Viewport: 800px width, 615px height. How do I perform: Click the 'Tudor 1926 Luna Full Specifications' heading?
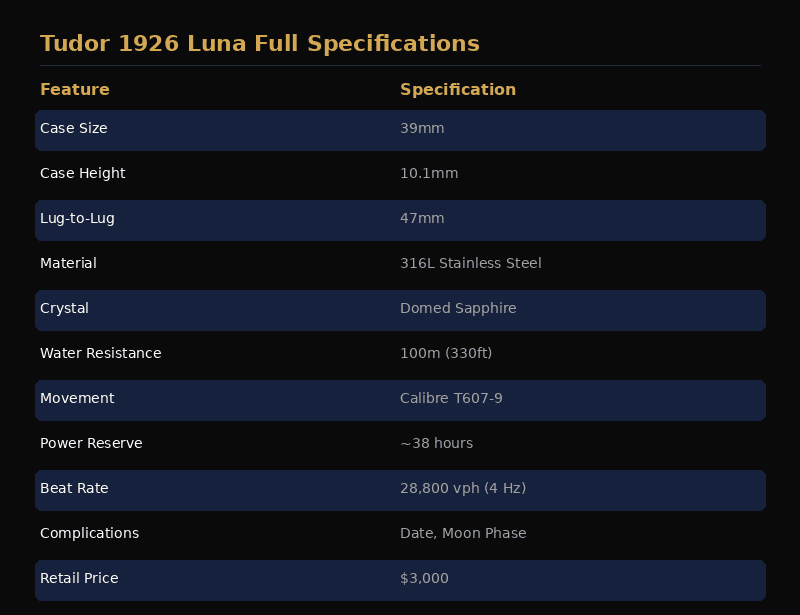tap(260, 44)
